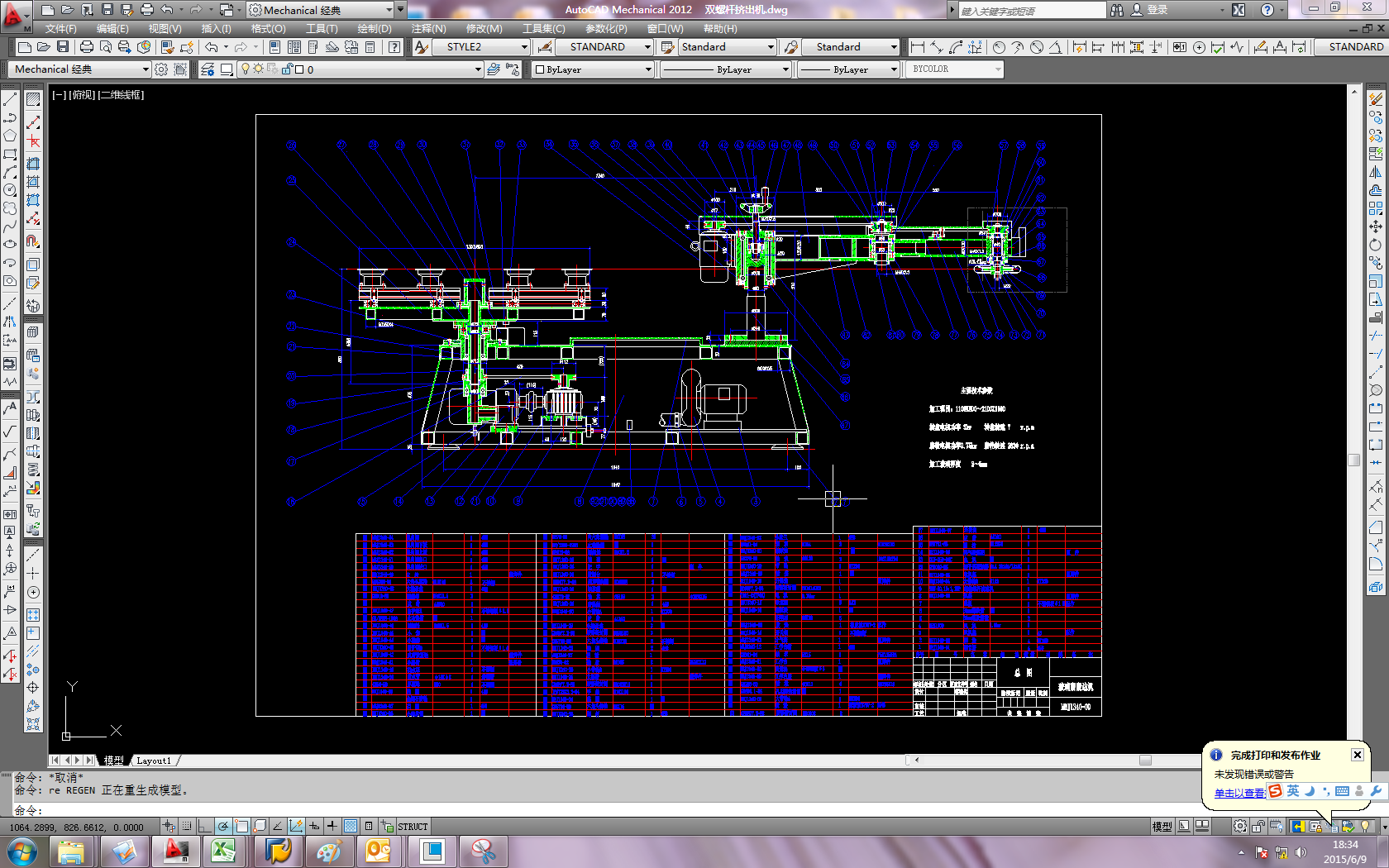Image resolution: width=1389 pixels, height=868 pixels.
Task: Click the Text Style icon beside STYLE2
Action: [x=421, y=47]
